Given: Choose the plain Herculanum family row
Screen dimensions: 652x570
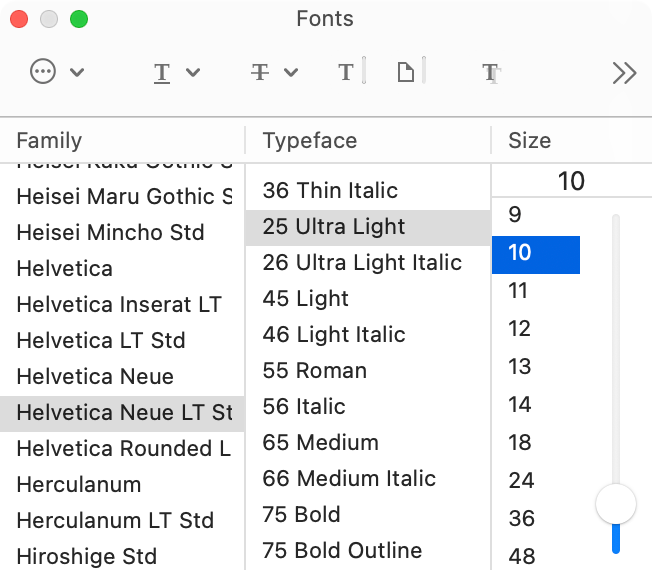Looking at the screenshot, I should 122,485.
